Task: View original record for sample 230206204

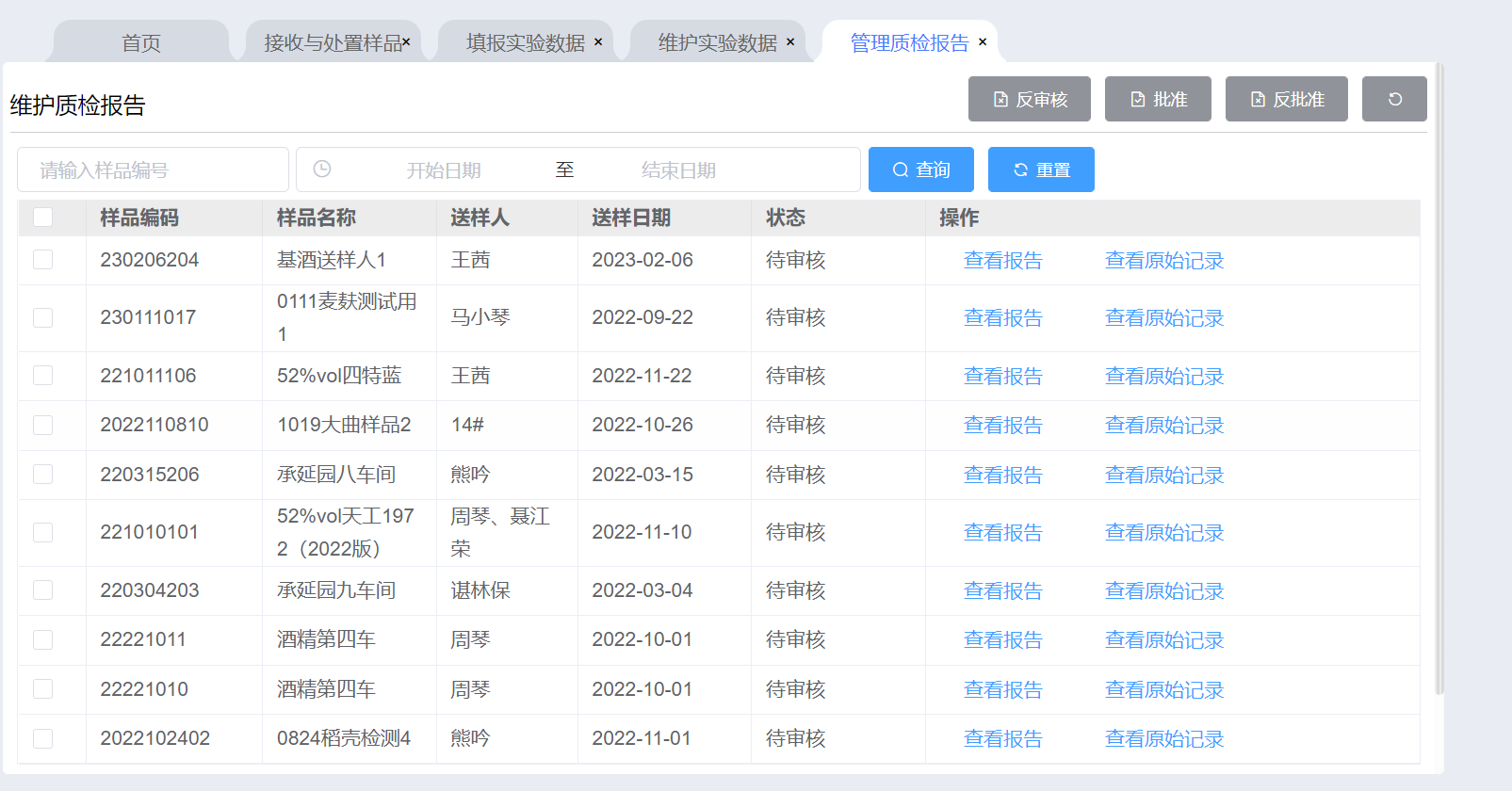Action: tap(1164, 261)
